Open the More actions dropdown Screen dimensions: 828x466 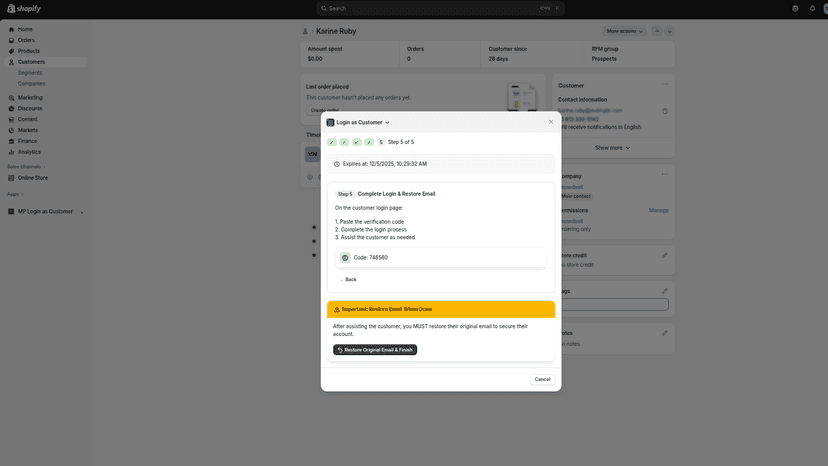(624, 31)
